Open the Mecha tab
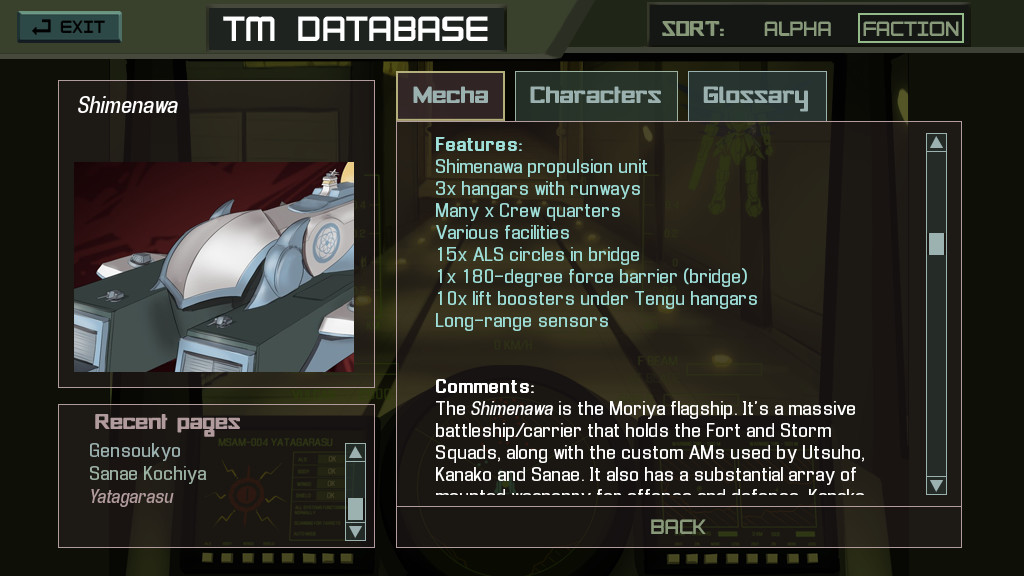The image size is (1024, 576). 451,96
